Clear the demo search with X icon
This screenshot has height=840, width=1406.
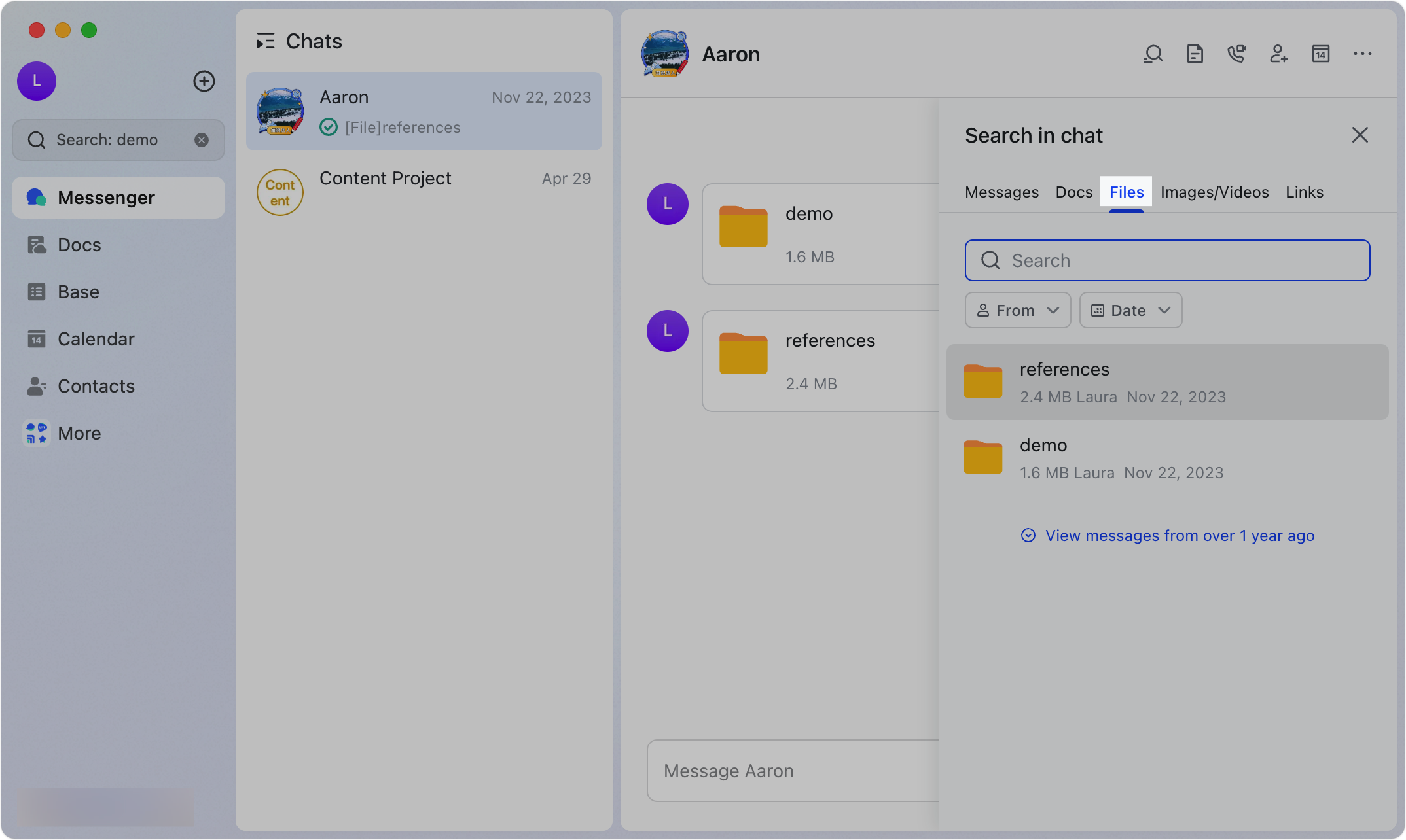point(202,140)
